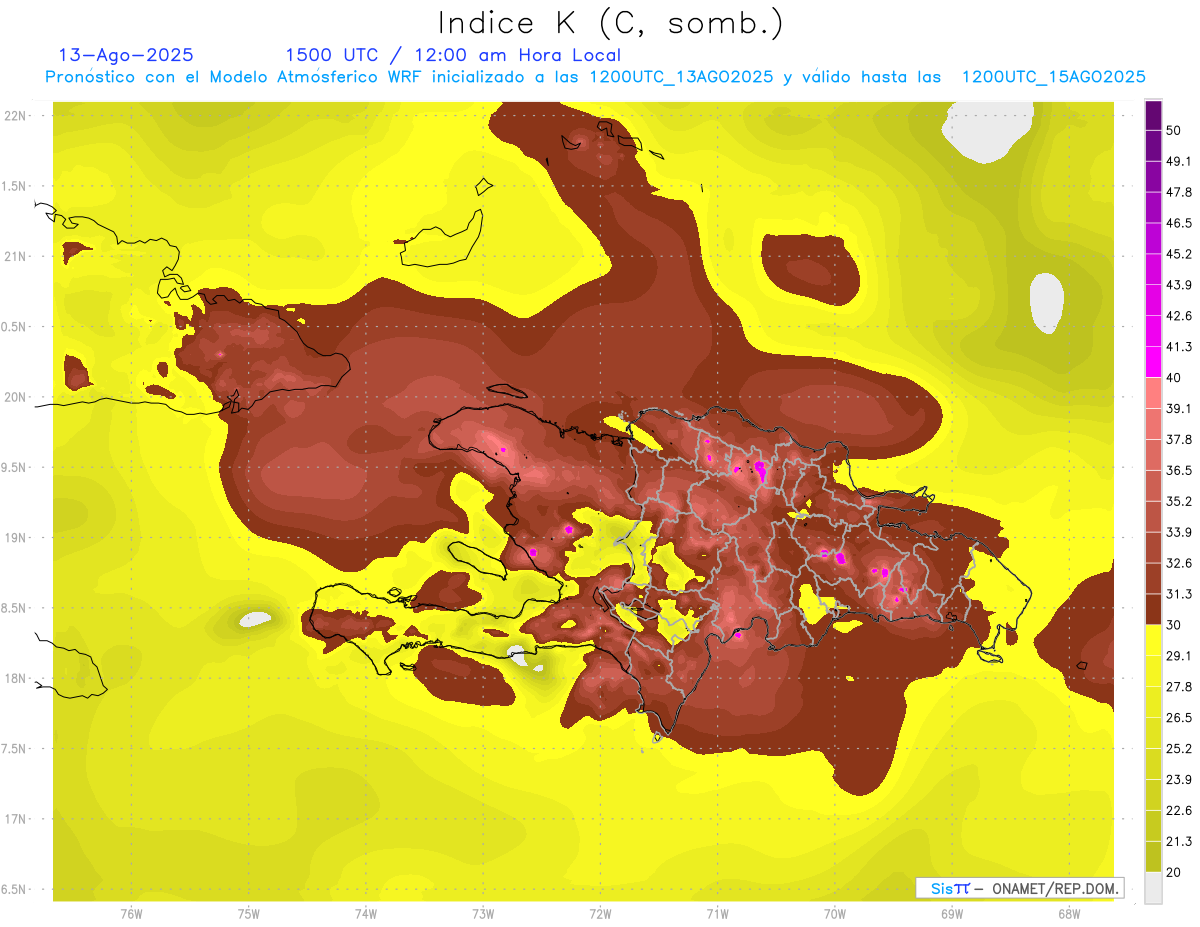The width and height of the screenshot is (1200, 927).
Task: Click the '22N' latitude label
Action: coord(17,115)
